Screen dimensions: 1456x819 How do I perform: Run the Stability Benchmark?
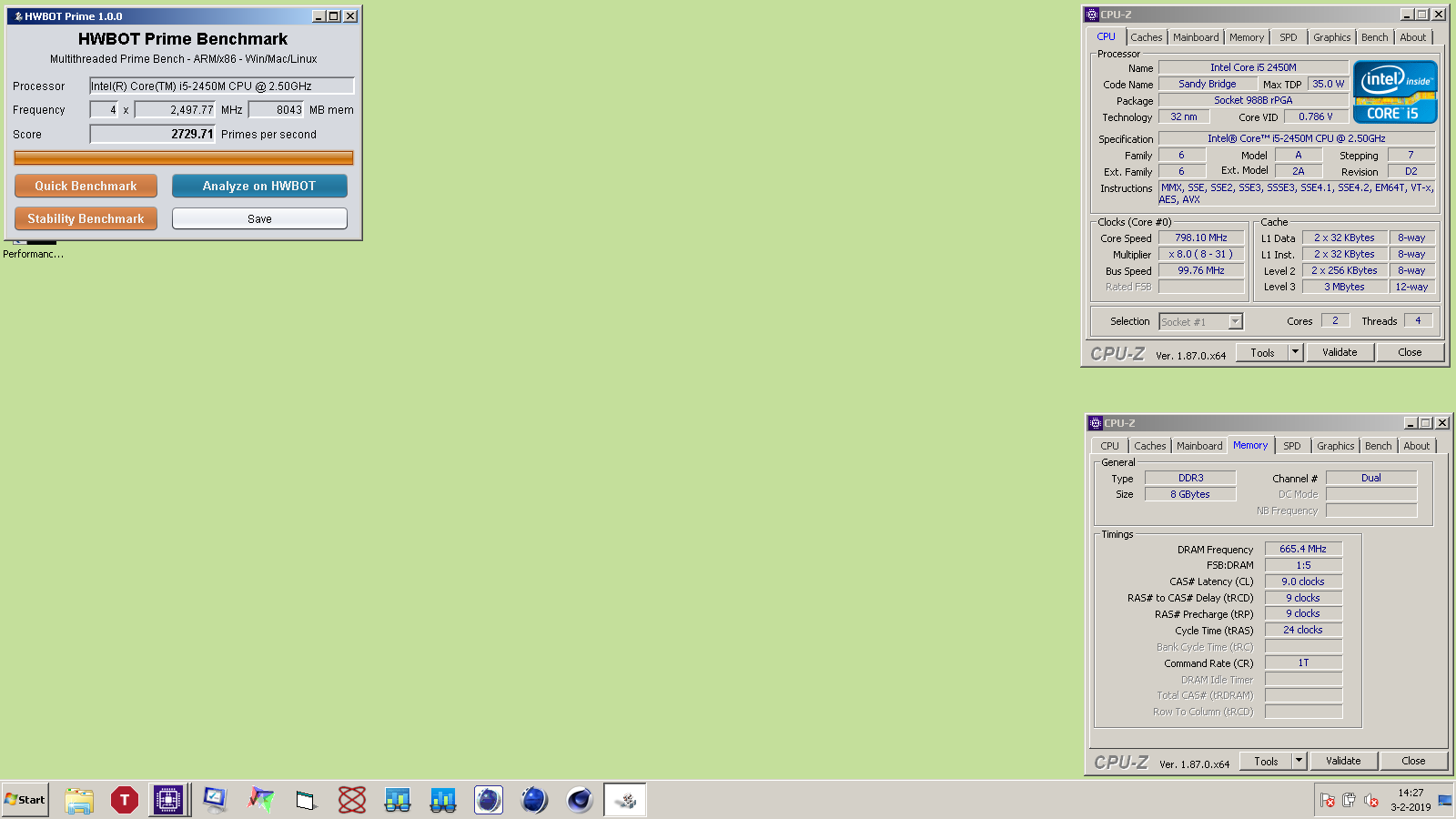(x=86, y=218)
